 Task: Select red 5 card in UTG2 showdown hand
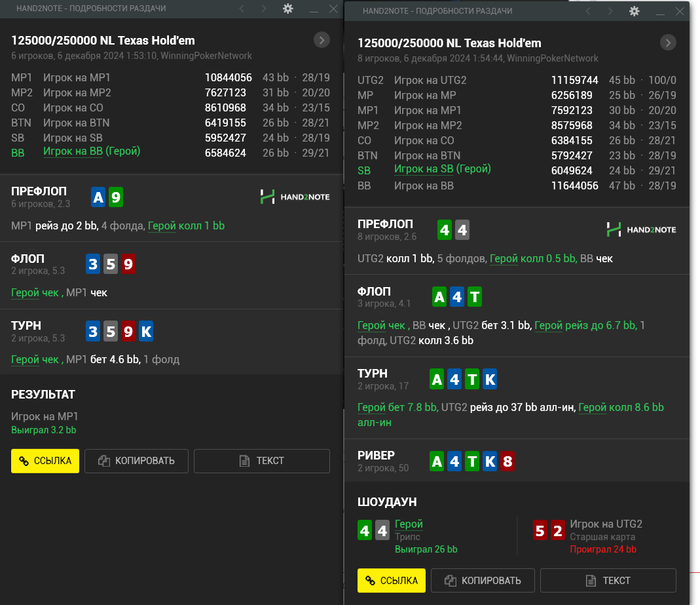[540, 530]
